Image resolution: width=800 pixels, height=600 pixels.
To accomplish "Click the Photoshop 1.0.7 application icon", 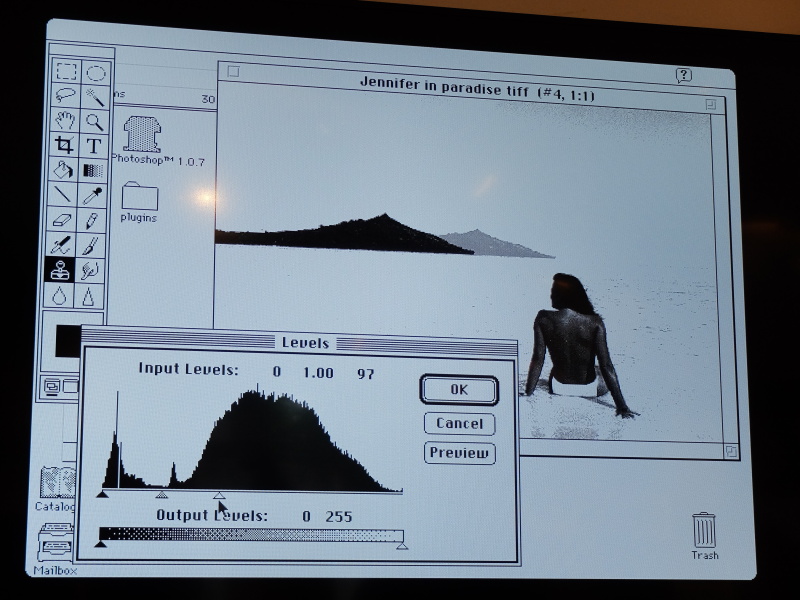I will click(142, 134).
